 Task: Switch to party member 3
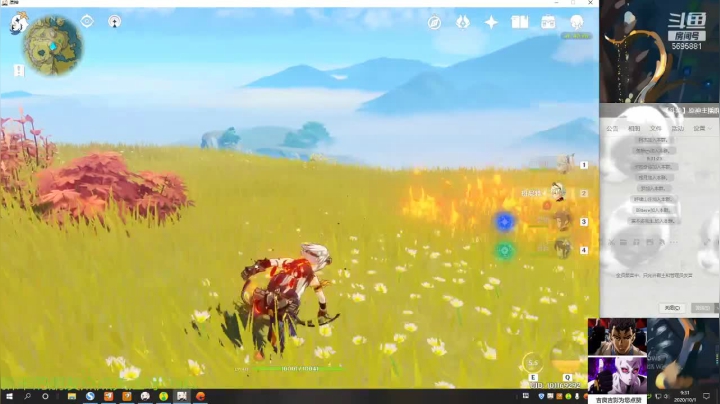[x=562, y=222]
